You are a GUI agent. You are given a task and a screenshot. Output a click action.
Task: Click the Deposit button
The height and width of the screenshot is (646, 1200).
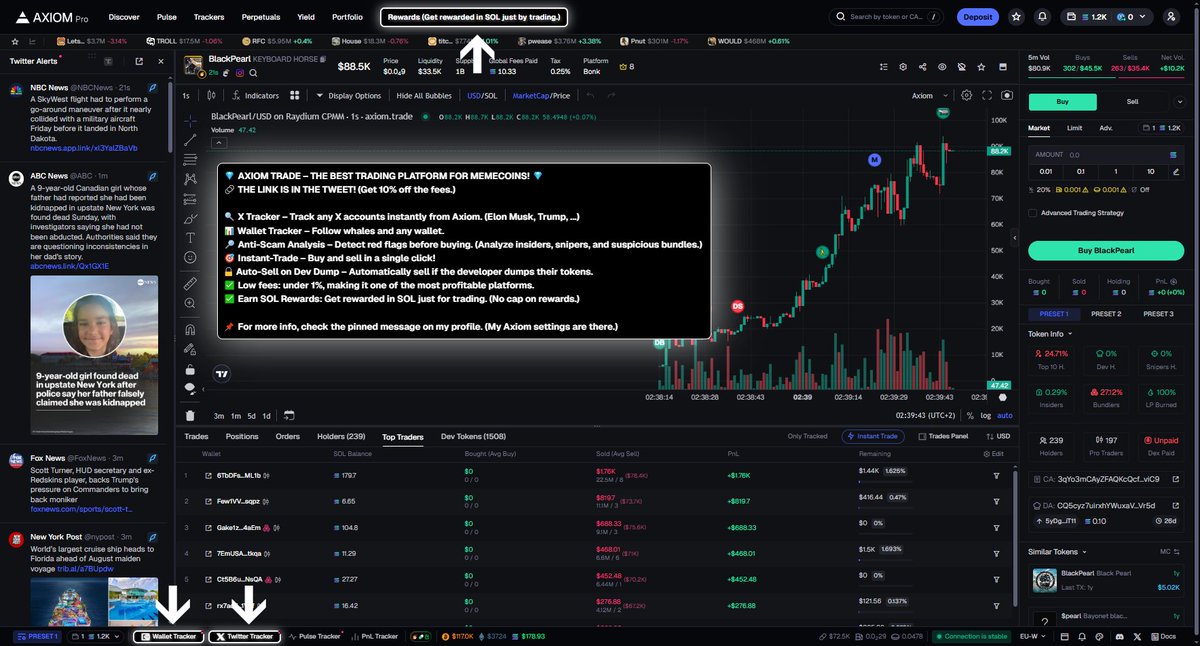[x=978, y=16]
